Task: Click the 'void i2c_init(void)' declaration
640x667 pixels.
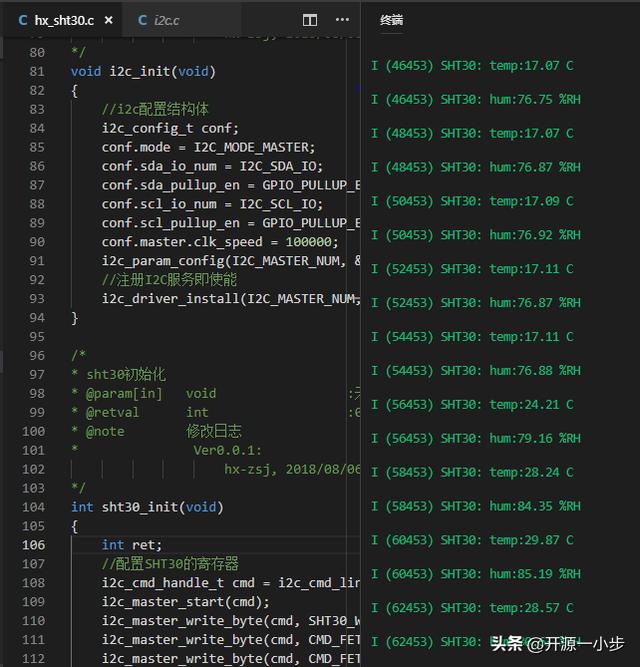Action: pos(143,71)
